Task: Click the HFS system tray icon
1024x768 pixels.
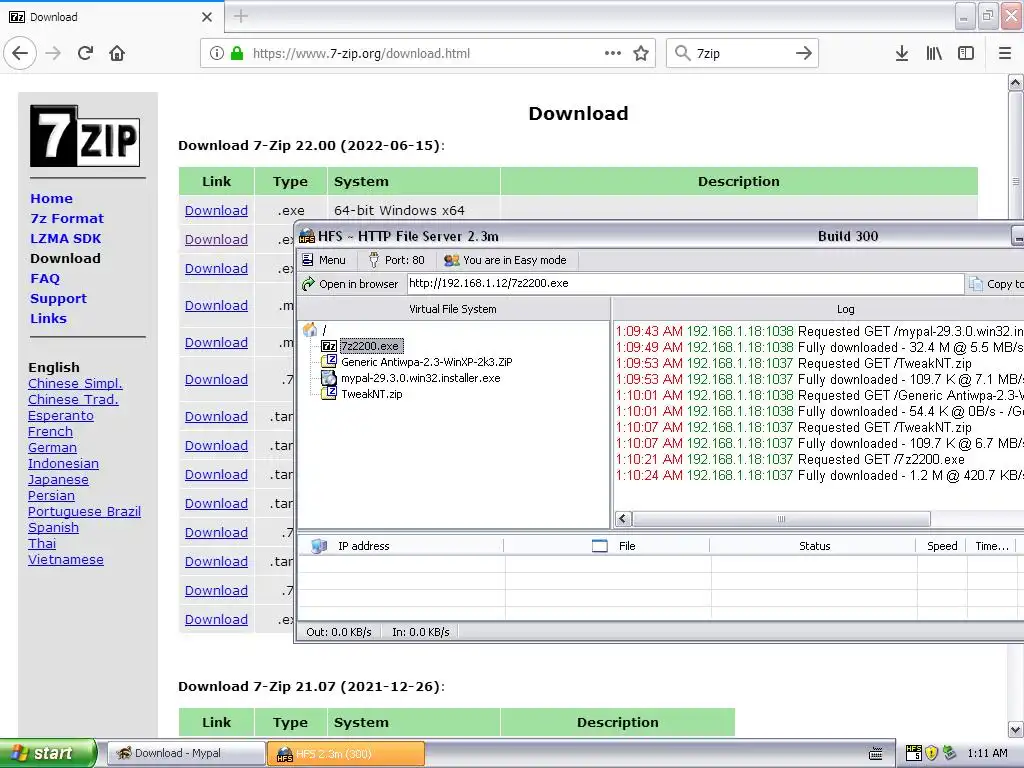Action: (914, 753)
